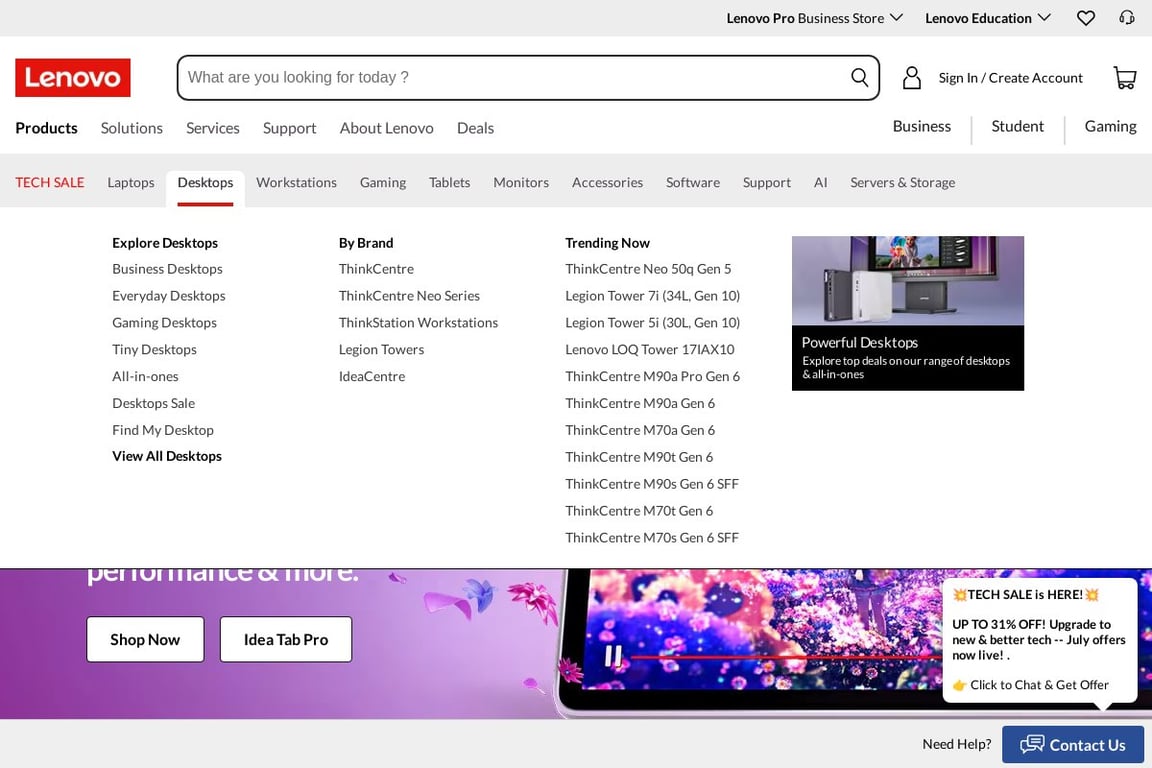Open All-in-ones link
The height and width of the screenshot is (768, 1152).
[x=145, y=376]
